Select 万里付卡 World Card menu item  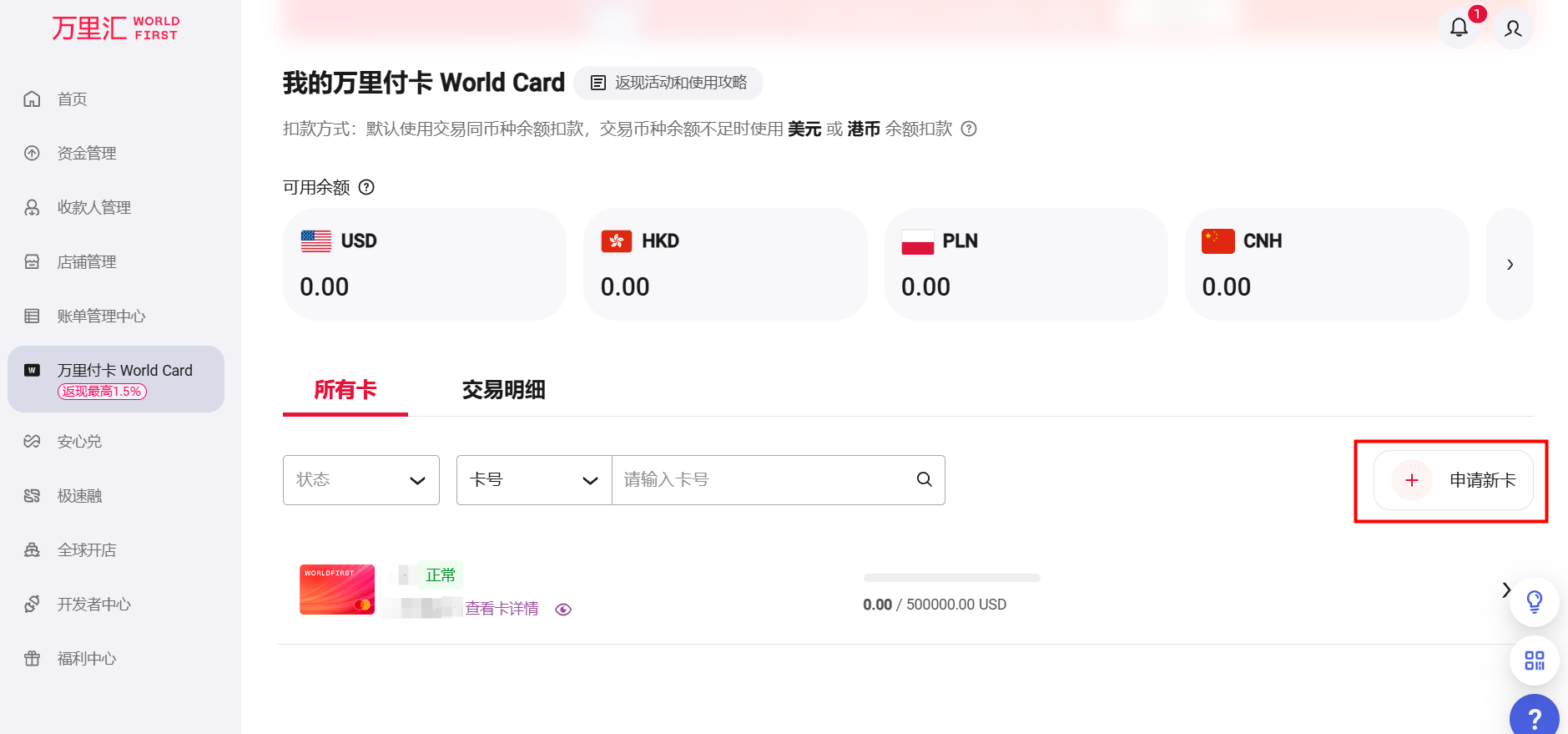[116, 379]
